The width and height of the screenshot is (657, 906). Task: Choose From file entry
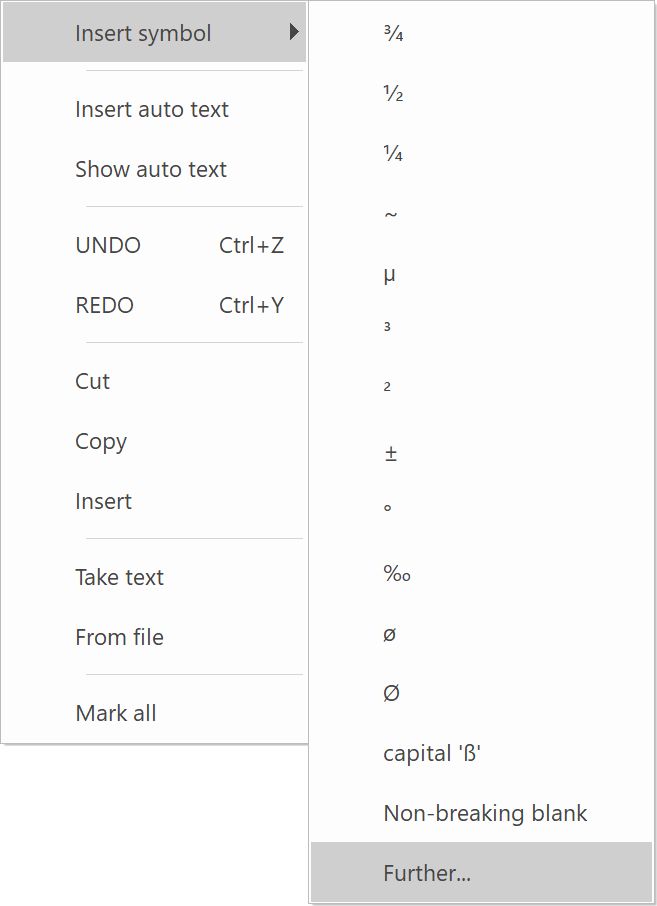(x=119, y=638)
